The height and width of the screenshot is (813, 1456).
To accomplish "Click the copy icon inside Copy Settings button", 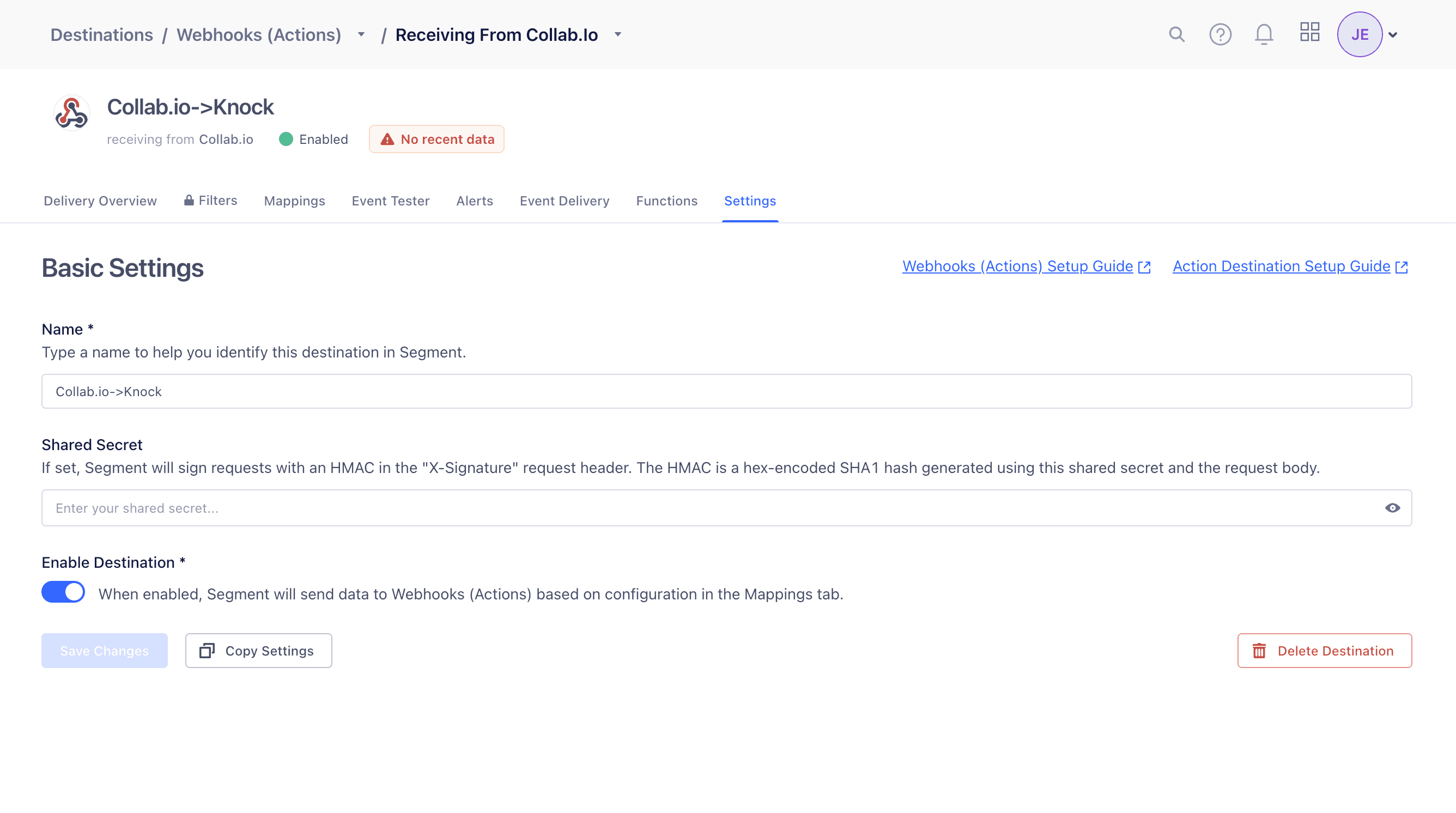I will click(208, 651).
